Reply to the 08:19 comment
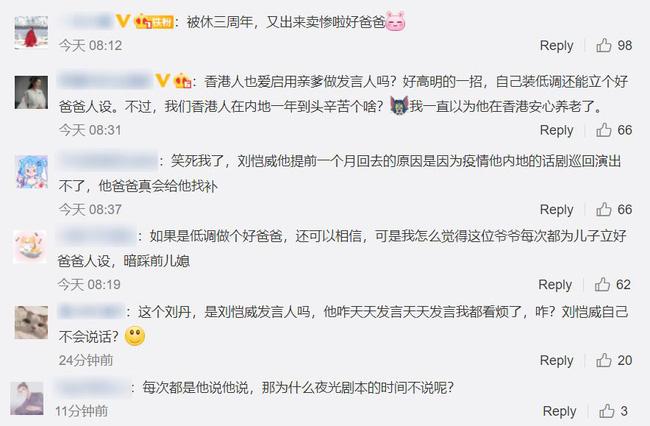Image resolution: width=650 pixels, height=426 pixels. pyautogui.click(x=555, y=285)
